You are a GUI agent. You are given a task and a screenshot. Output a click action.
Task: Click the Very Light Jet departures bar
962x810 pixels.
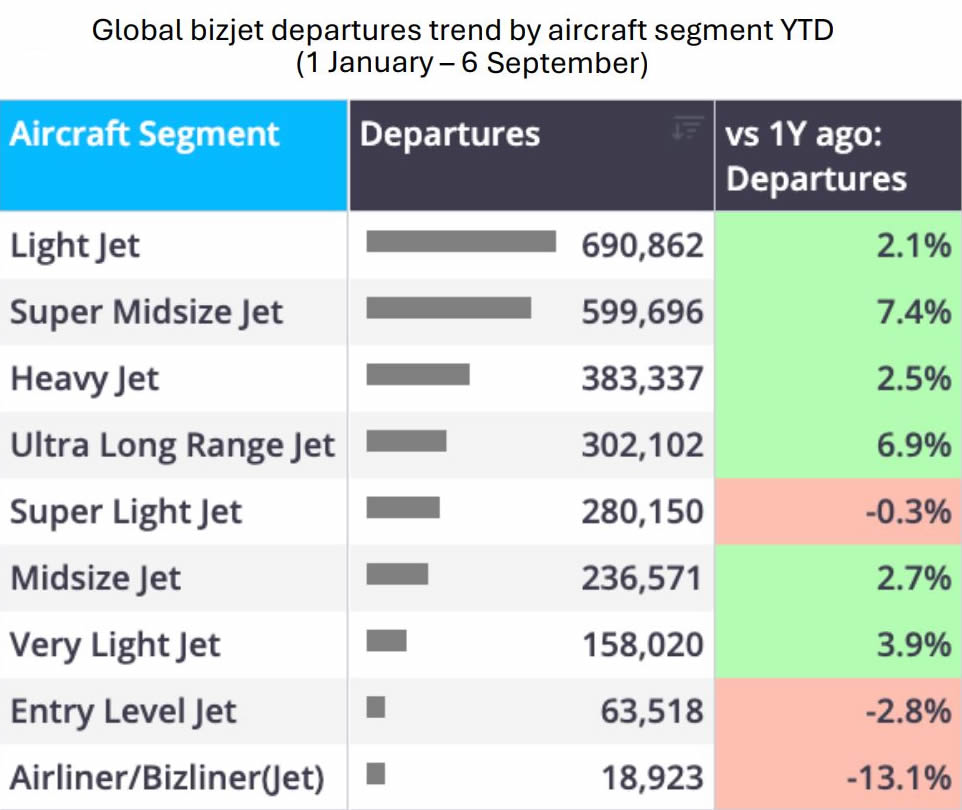coord(387,641)
